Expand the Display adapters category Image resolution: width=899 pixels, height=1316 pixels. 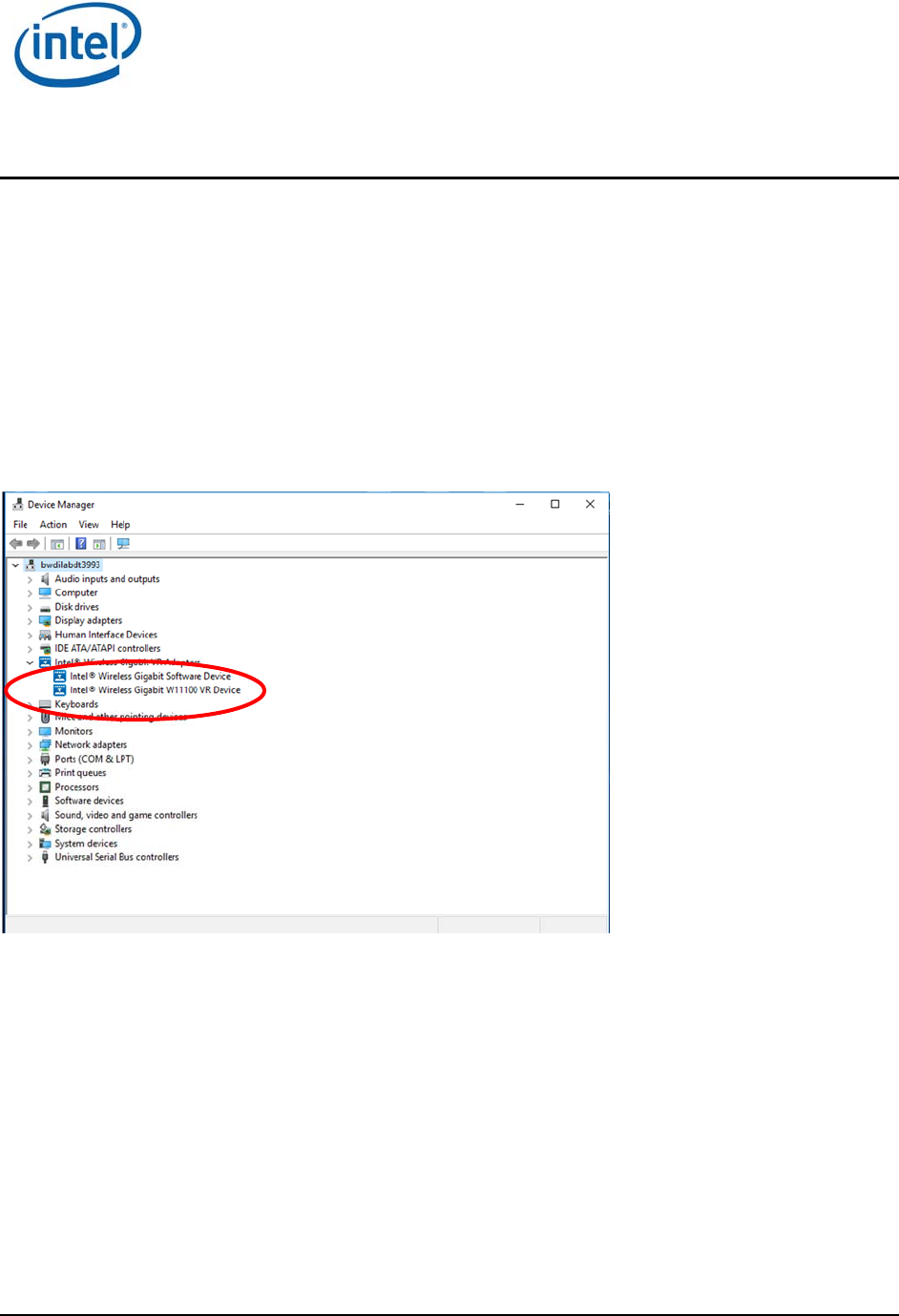click(30, 621)
